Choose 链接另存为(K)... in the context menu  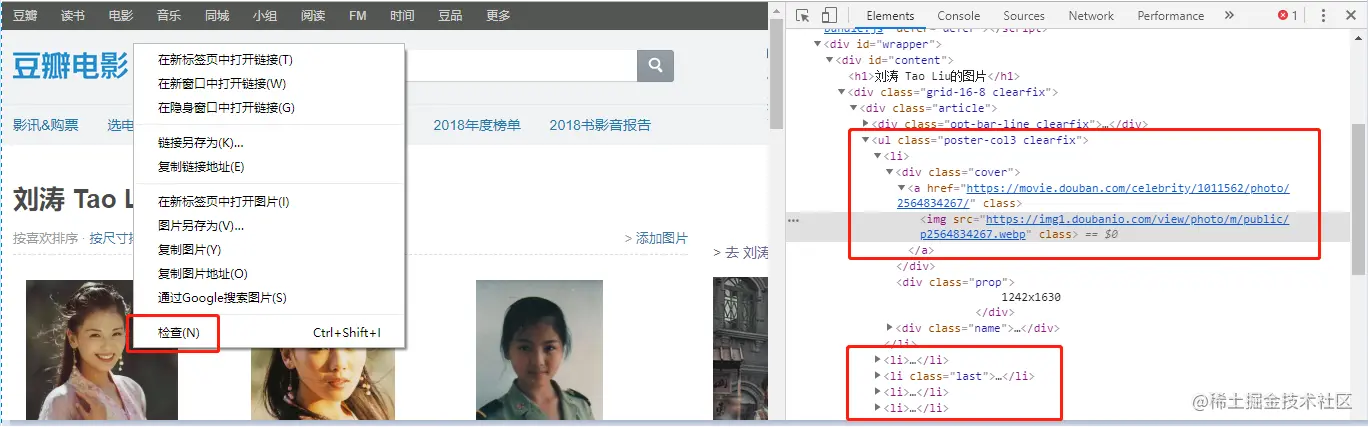pos(269,143)
